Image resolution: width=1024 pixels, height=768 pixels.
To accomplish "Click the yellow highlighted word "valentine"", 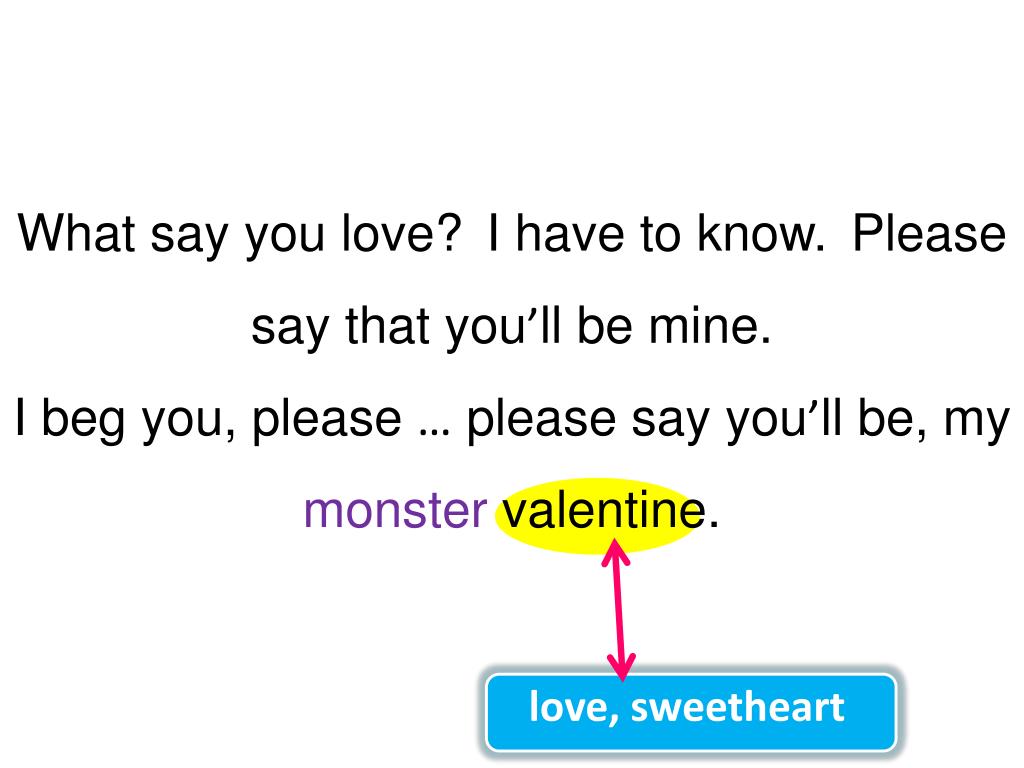I will coord(603,511).
